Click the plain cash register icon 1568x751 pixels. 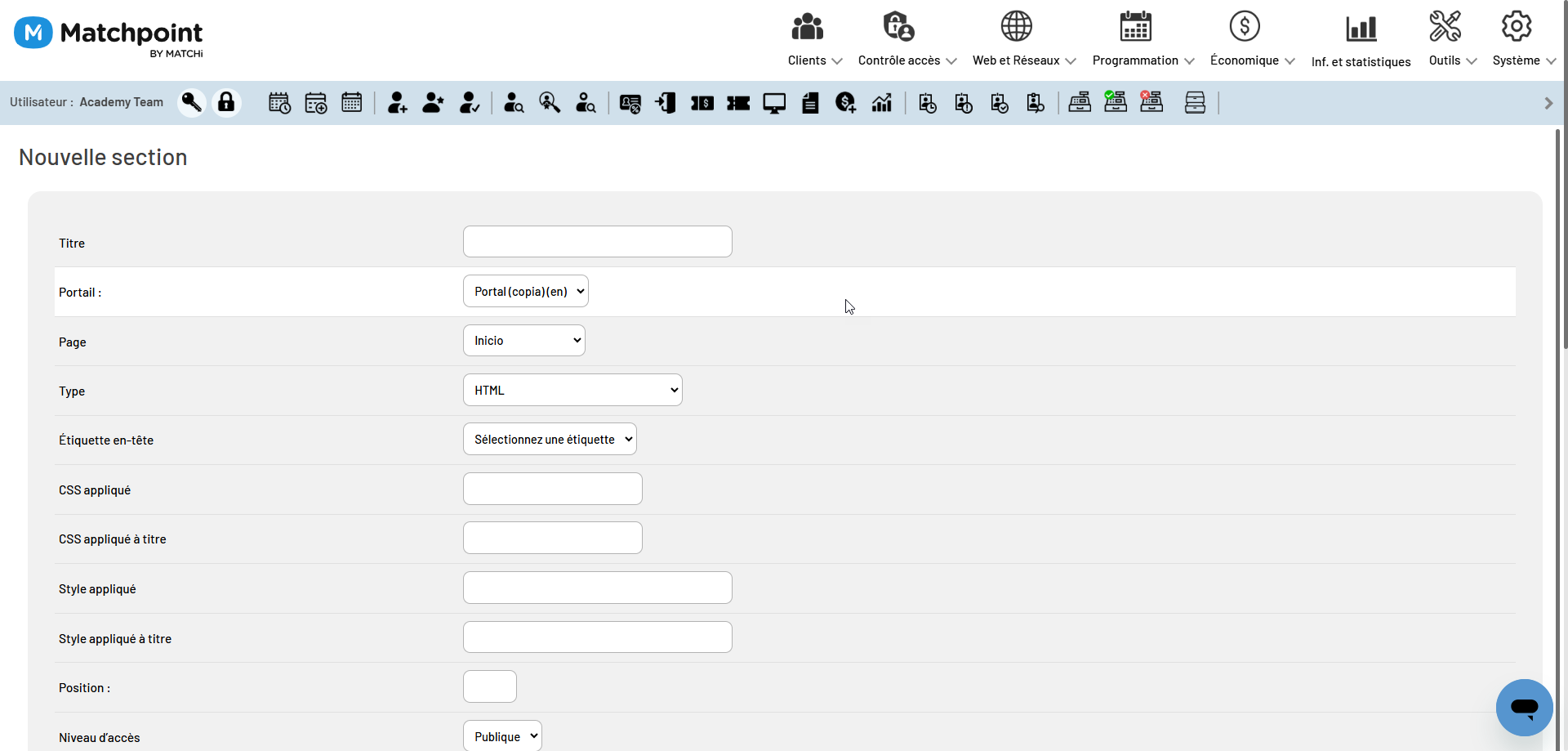(1080, 103)
